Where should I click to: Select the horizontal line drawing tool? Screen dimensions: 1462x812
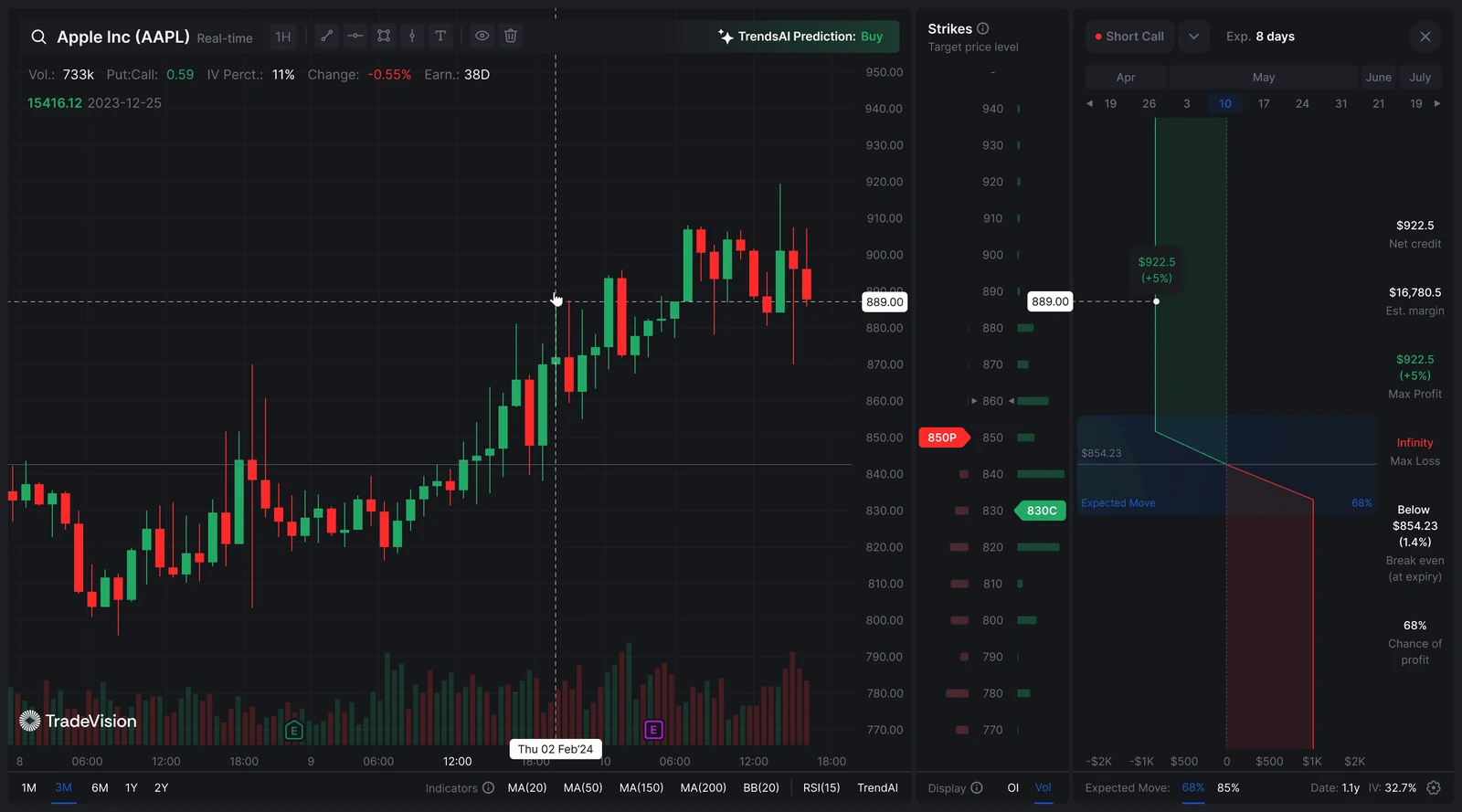(x=355, y=36)
